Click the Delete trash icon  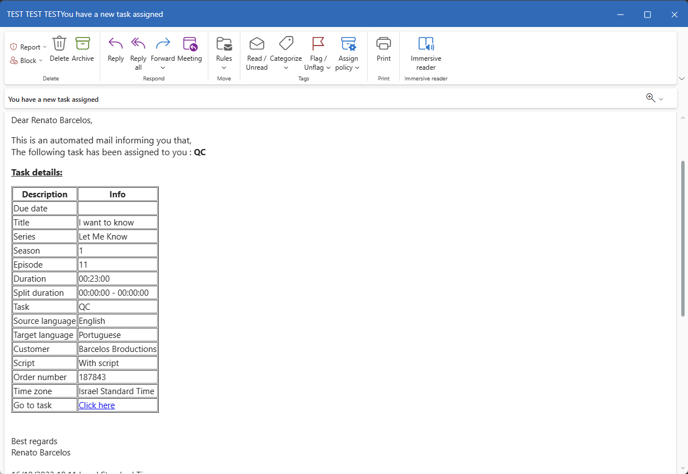pos(59,45)
